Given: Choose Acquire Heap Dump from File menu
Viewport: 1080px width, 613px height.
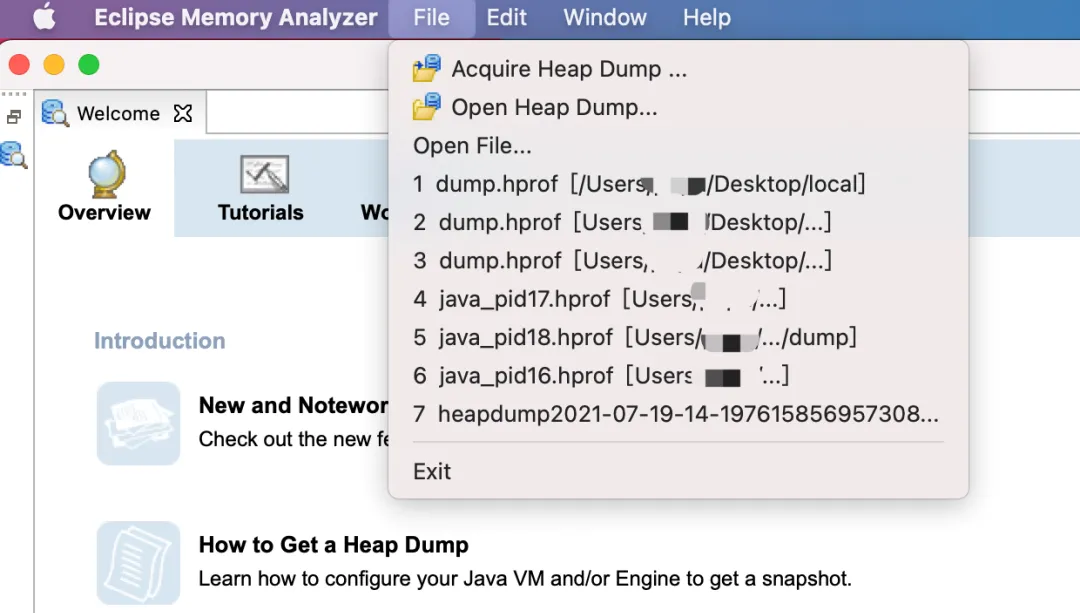Looking at the screenshot, I should pos(678,69).
